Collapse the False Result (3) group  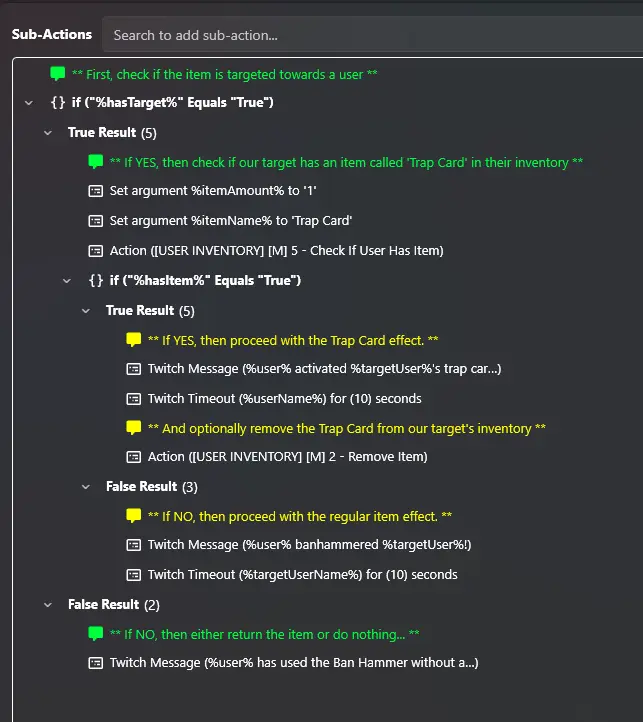point(86,487)
